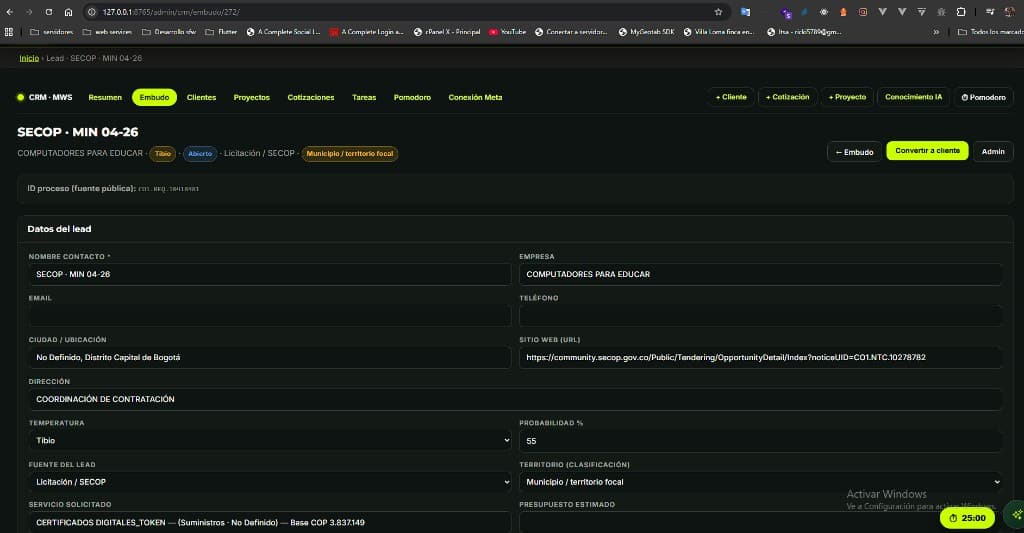Click the browser address bar URL
The image size is (1024, 533).
click(171, 12)
